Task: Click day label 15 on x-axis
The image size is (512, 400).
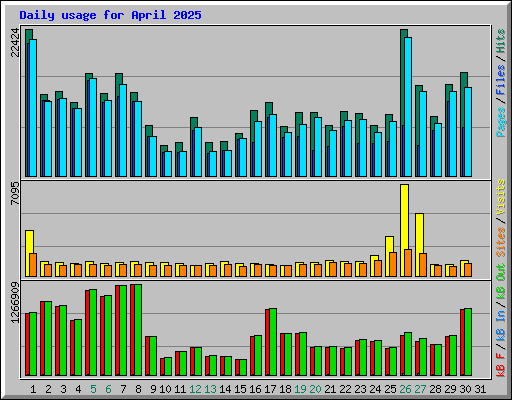Action: (240, 389)
